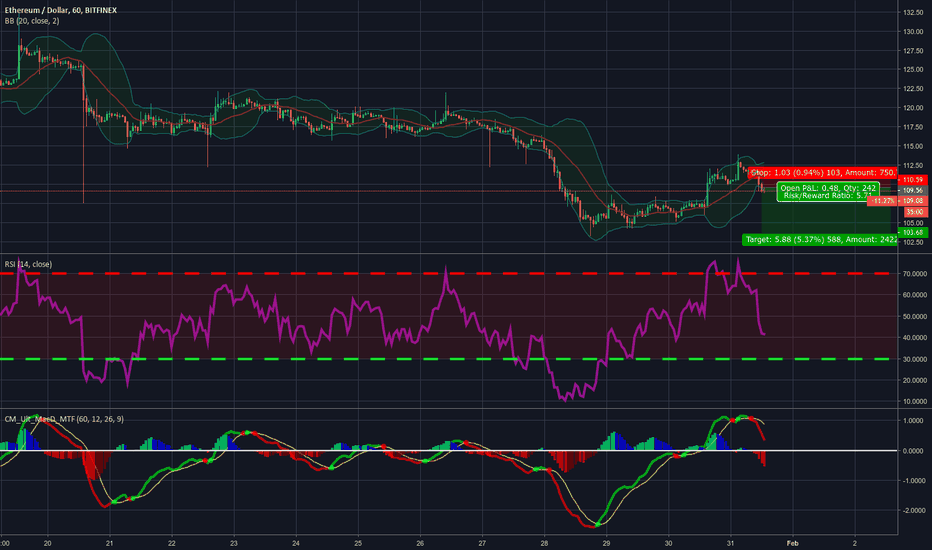Click 122.50 on the price axis

[913, 89]
